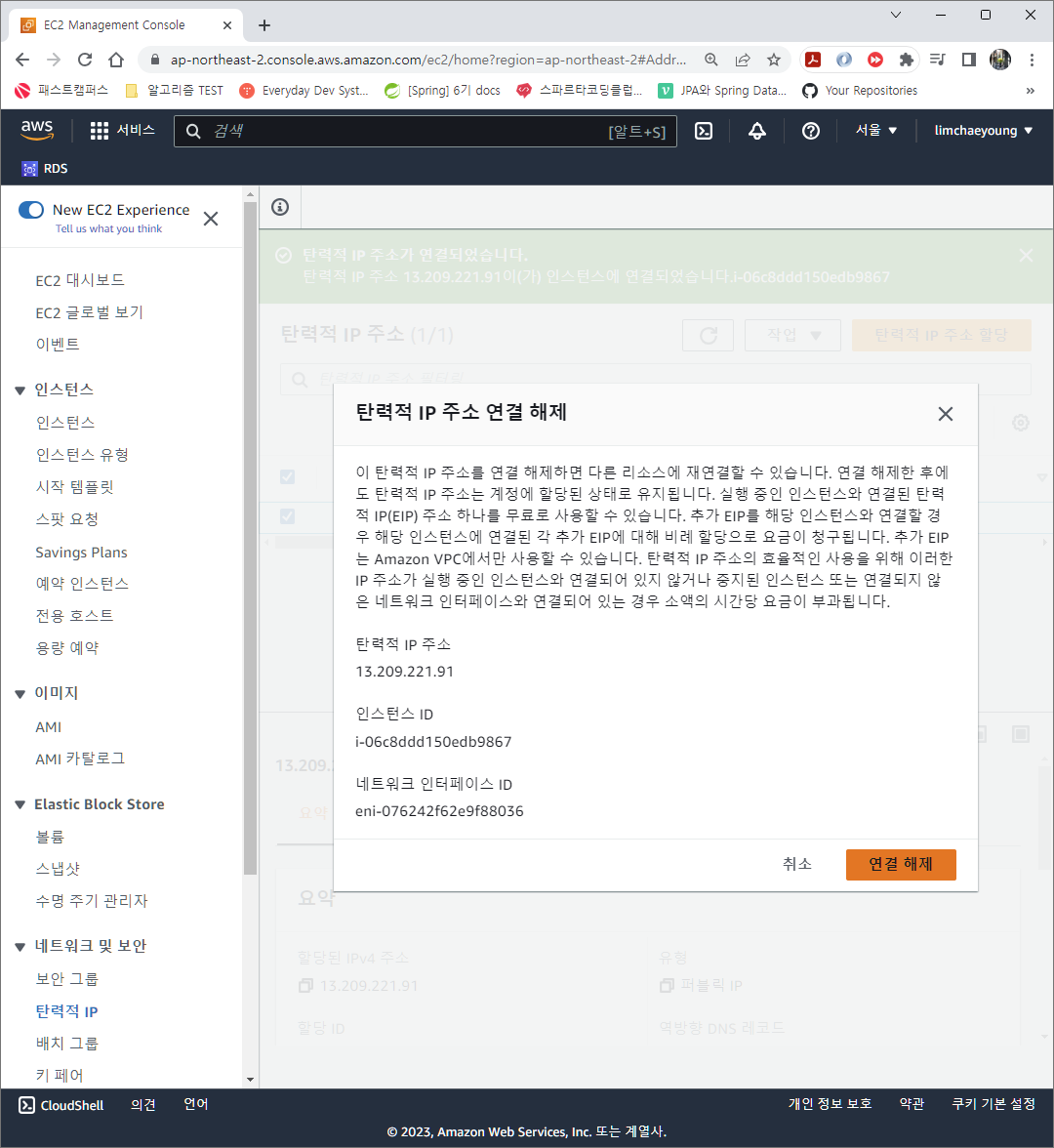
Task: Click the share page icon in address bar
Action: 743,61
